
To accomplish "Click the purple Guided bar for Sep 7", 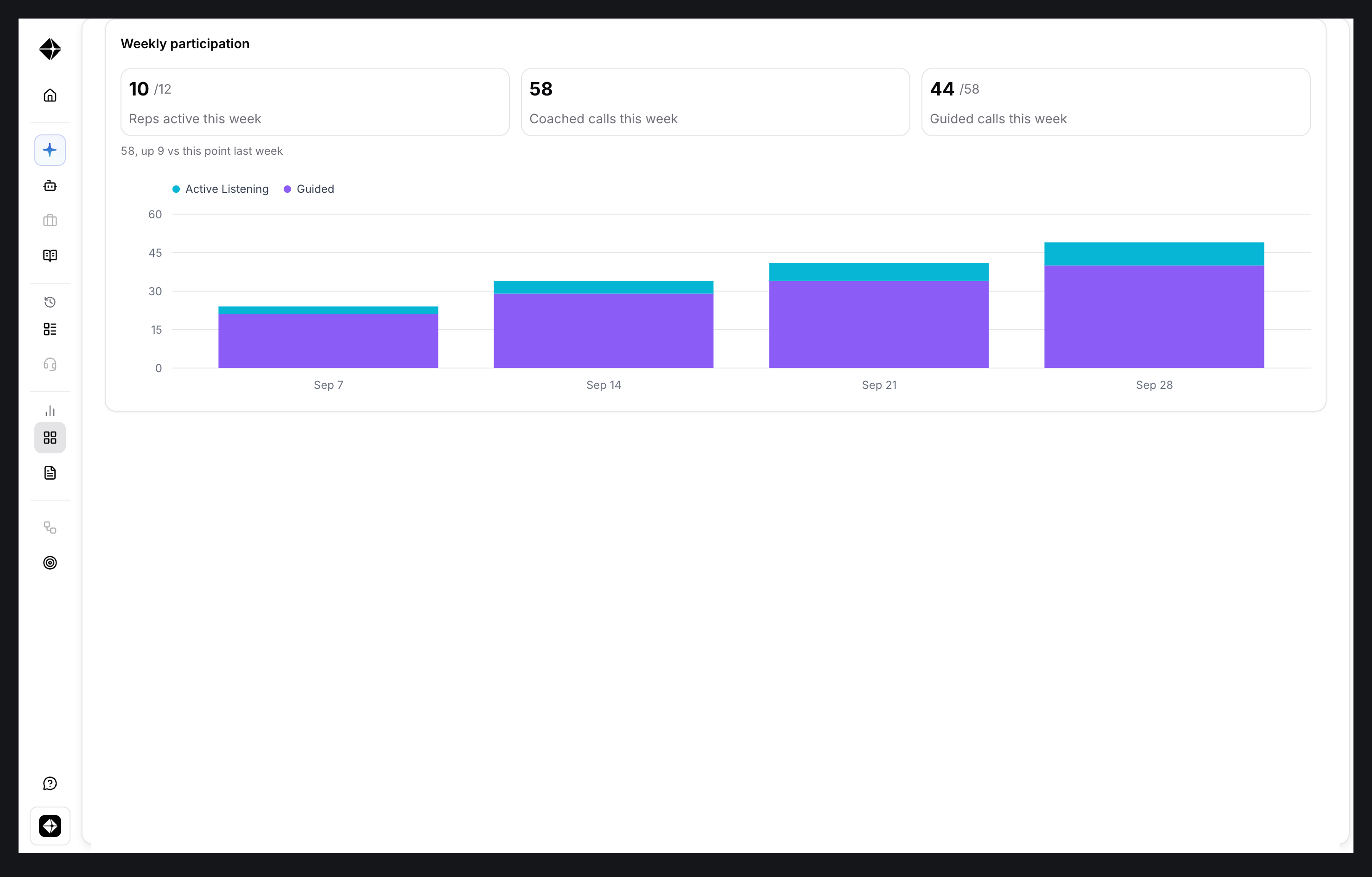I will point(328,341).
